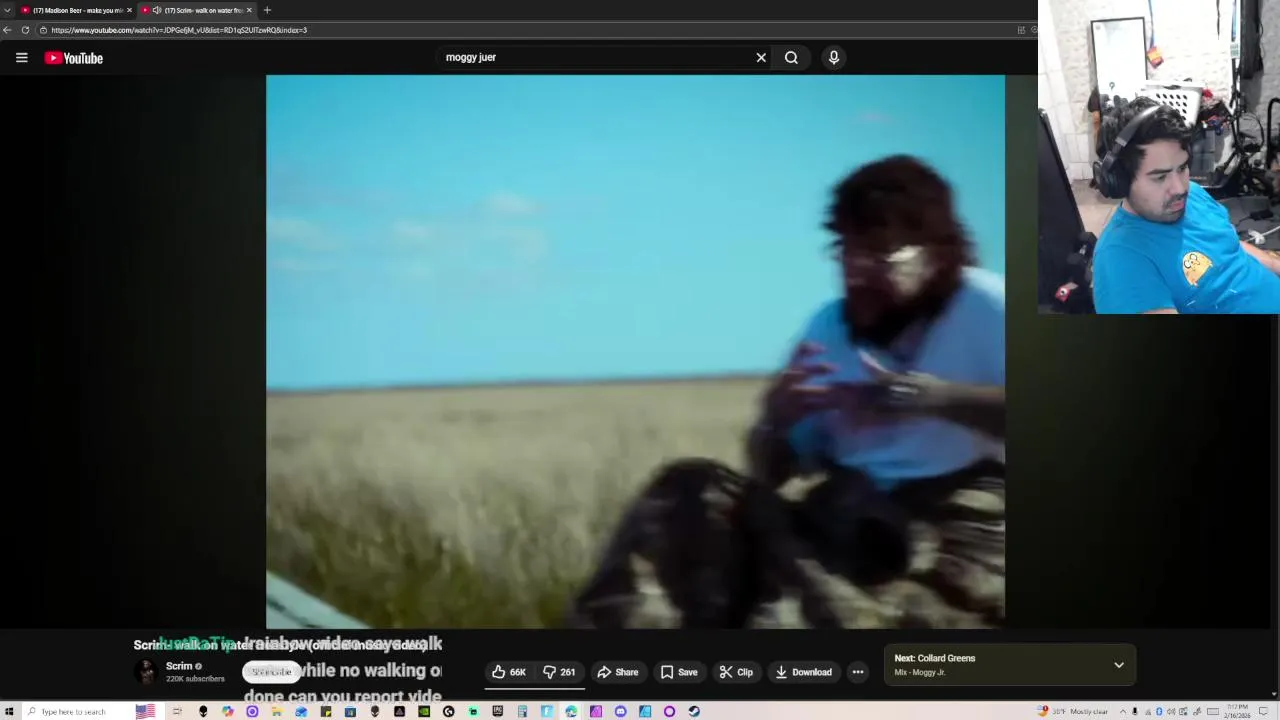Download the video

804,672
